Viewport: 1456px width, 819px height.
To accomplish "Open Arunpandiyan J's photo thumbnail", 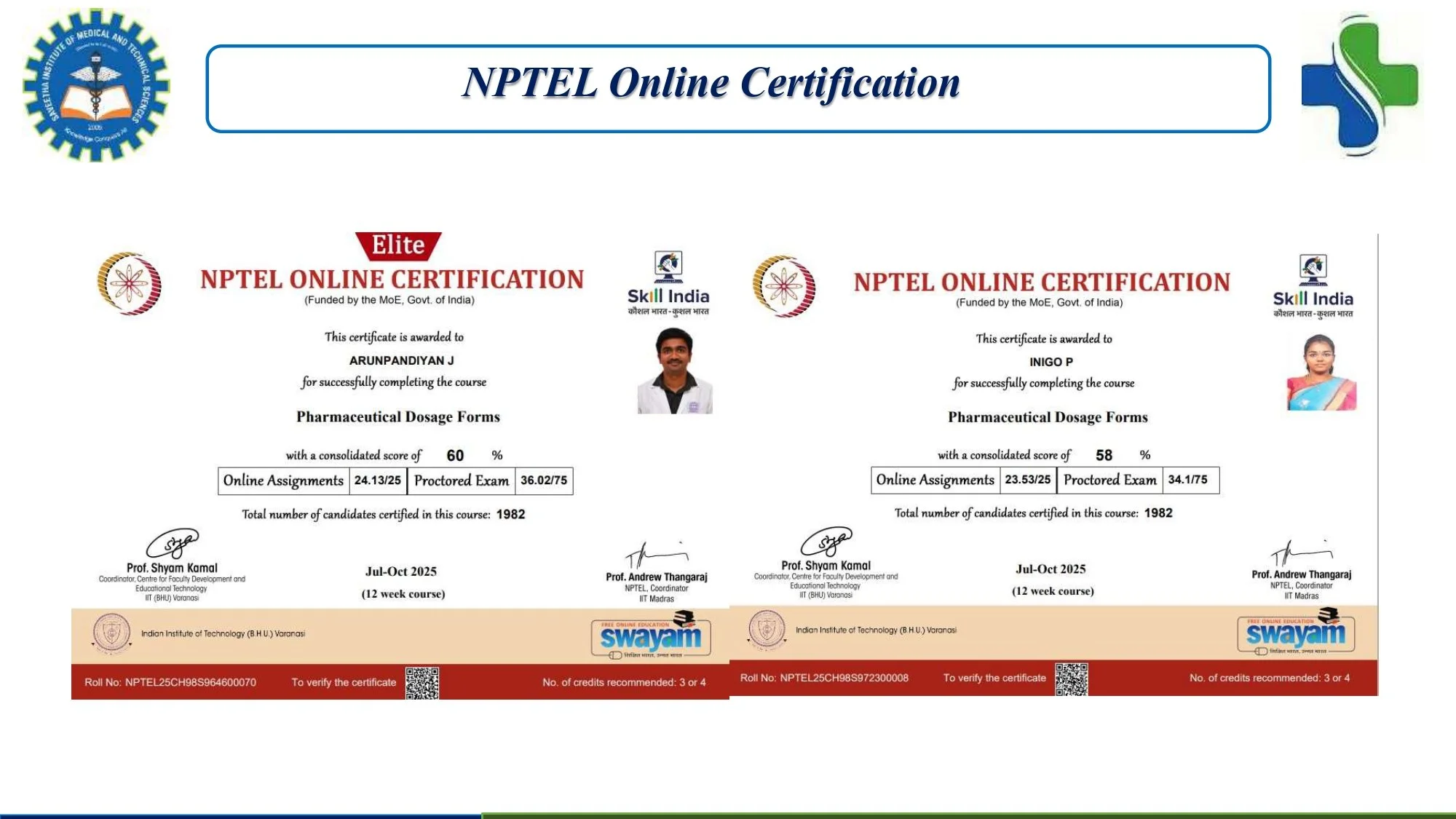I will (x=675, y=371).
